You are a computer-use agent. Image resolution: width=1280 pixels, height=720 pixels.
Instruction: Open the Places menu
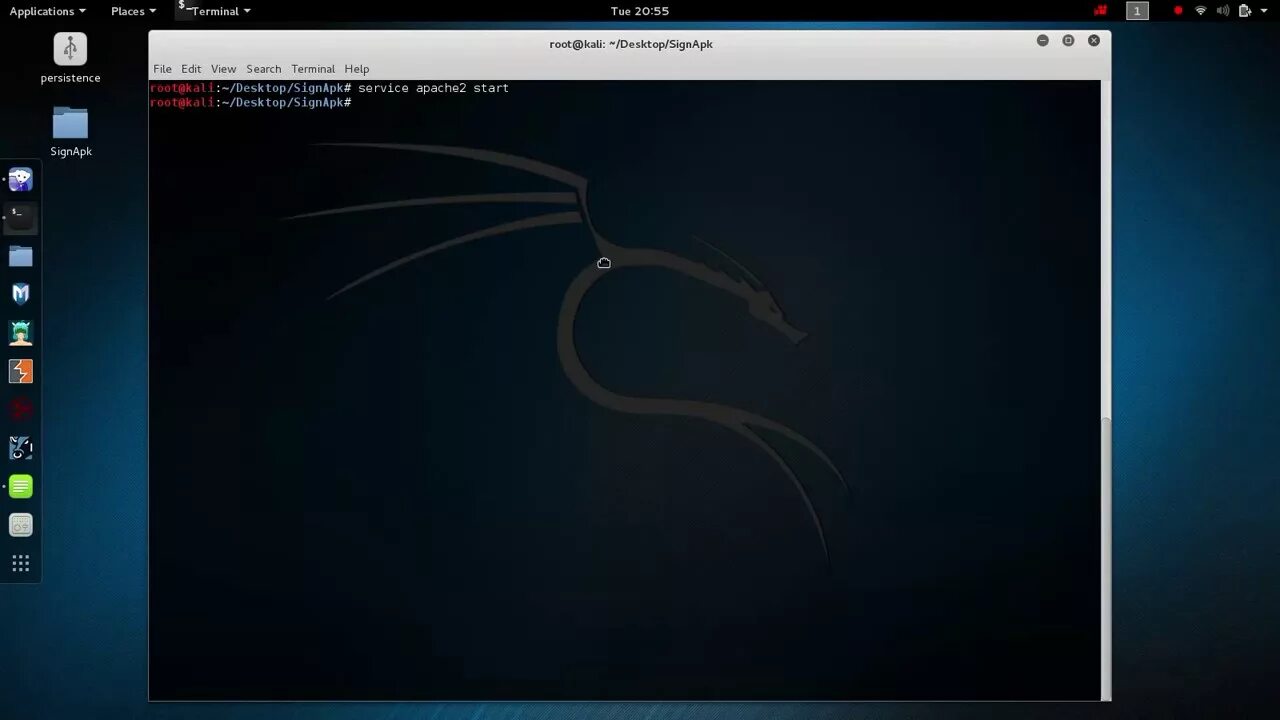coord(133,11)
